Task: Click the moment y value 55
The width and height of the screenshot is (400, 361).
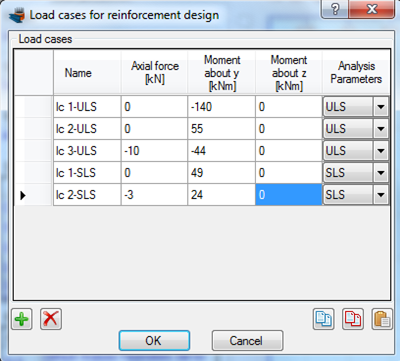Action: (222, 129)
